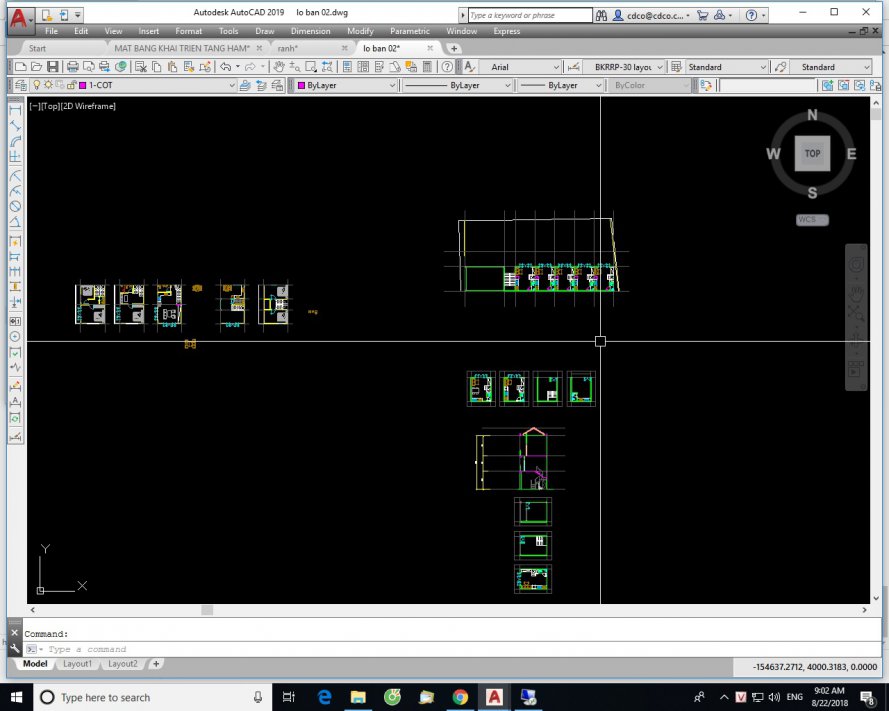Open Layer Properties Manager icon

pyautogui.click(x=21, y=85)
